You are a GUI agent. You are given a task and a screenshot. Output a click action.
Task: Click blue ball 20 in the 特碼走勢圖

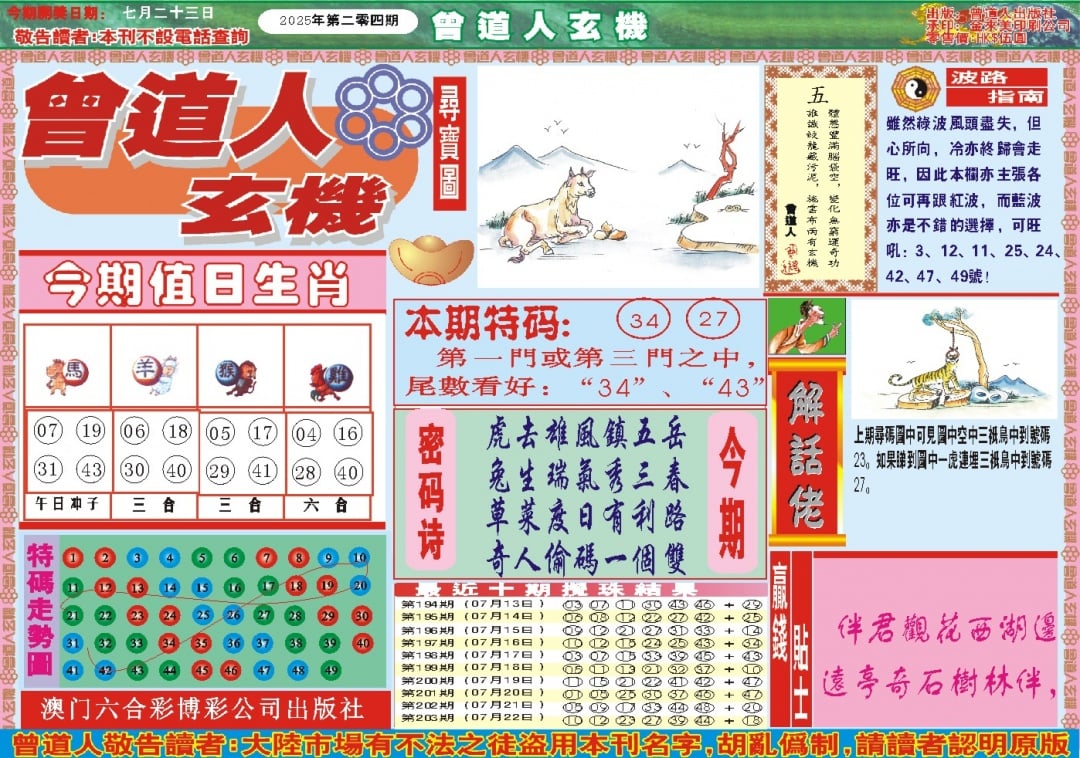(360, 586)
